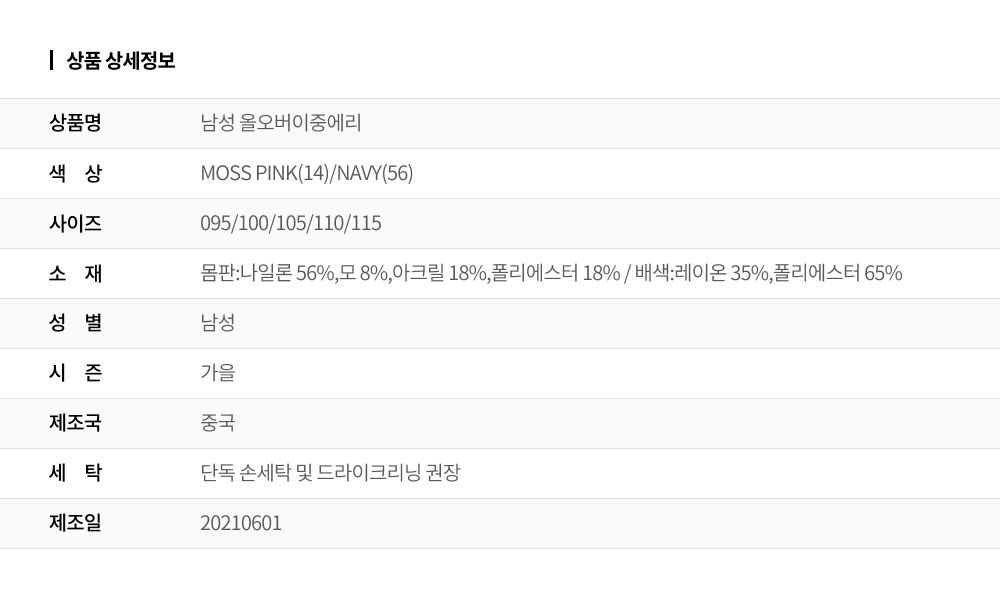Image resolution: width=1000 pixels, height=598 pixels.
Task: Click the material composition text
Action: pos(551,273)
